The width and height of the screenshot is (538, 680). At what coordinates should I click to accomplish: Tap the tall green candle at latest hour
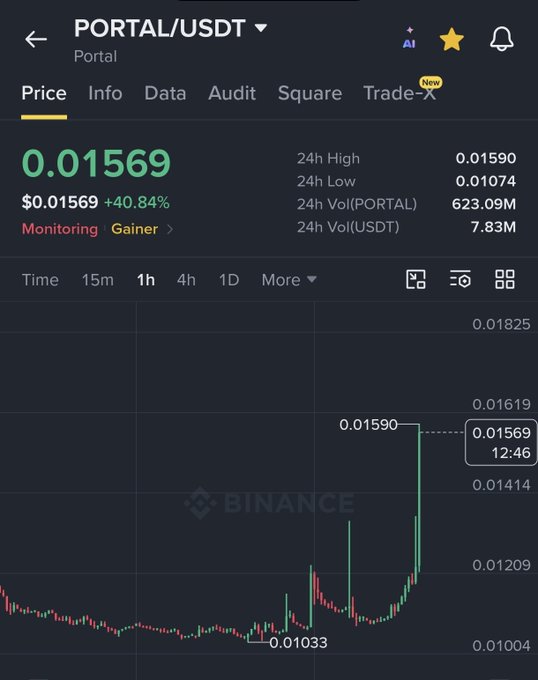click(x=419, y=498)
